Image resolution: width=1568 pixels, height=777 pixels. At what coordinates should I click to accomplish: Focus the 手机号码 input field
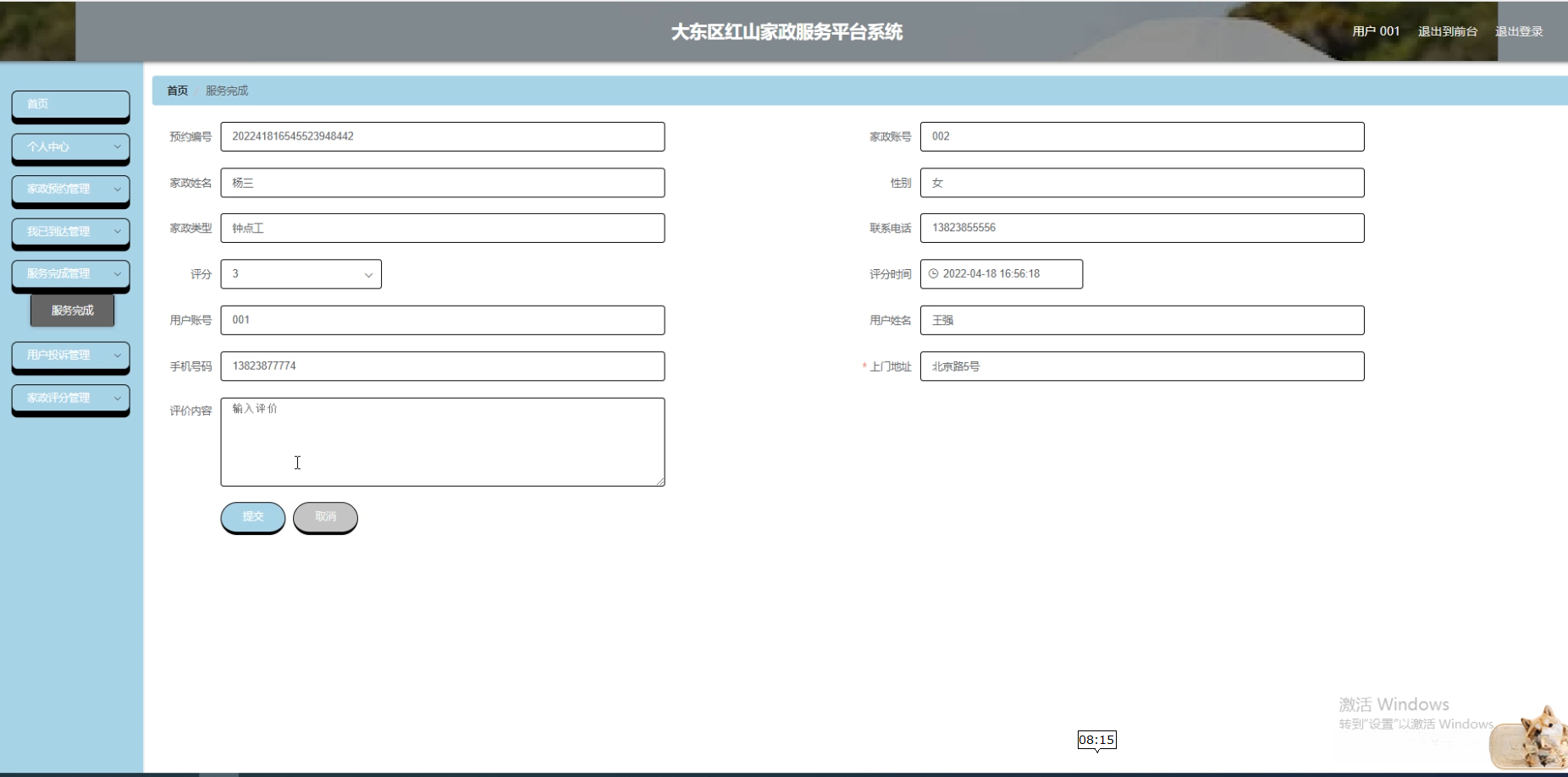click(x=443, y=366)
